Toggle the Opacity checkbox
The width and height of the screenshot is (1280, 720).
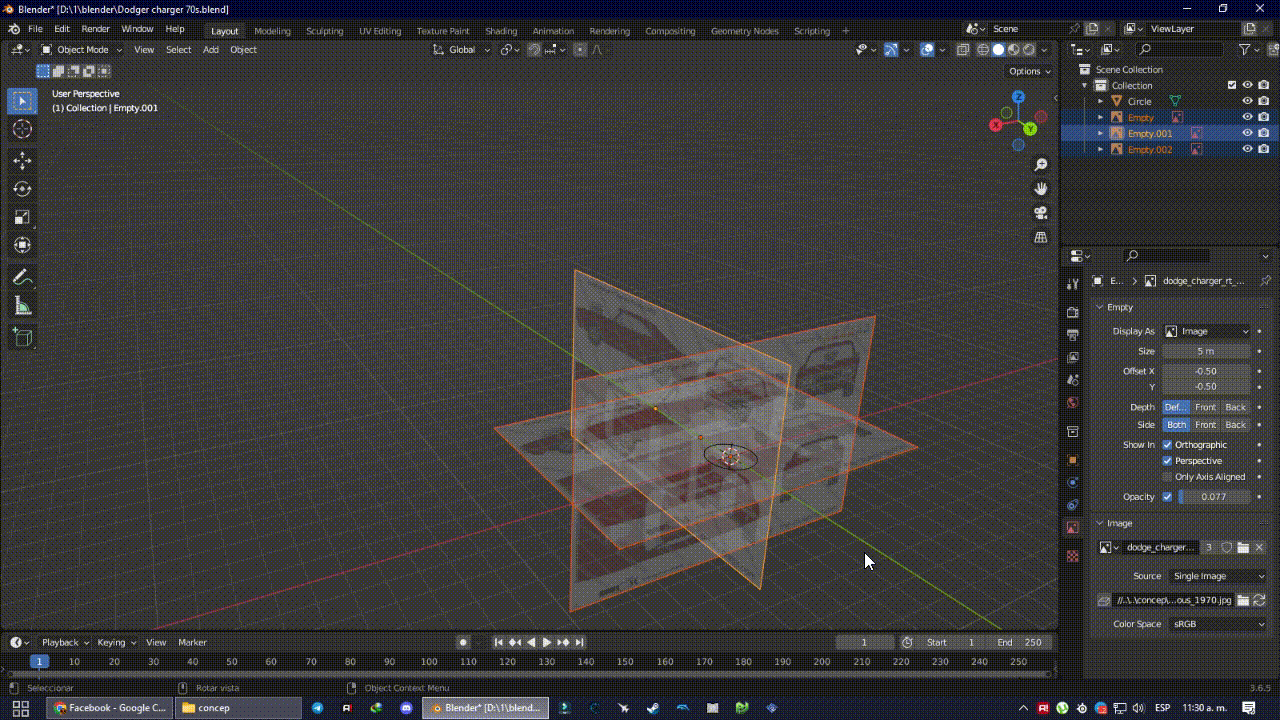[1167, 496]
